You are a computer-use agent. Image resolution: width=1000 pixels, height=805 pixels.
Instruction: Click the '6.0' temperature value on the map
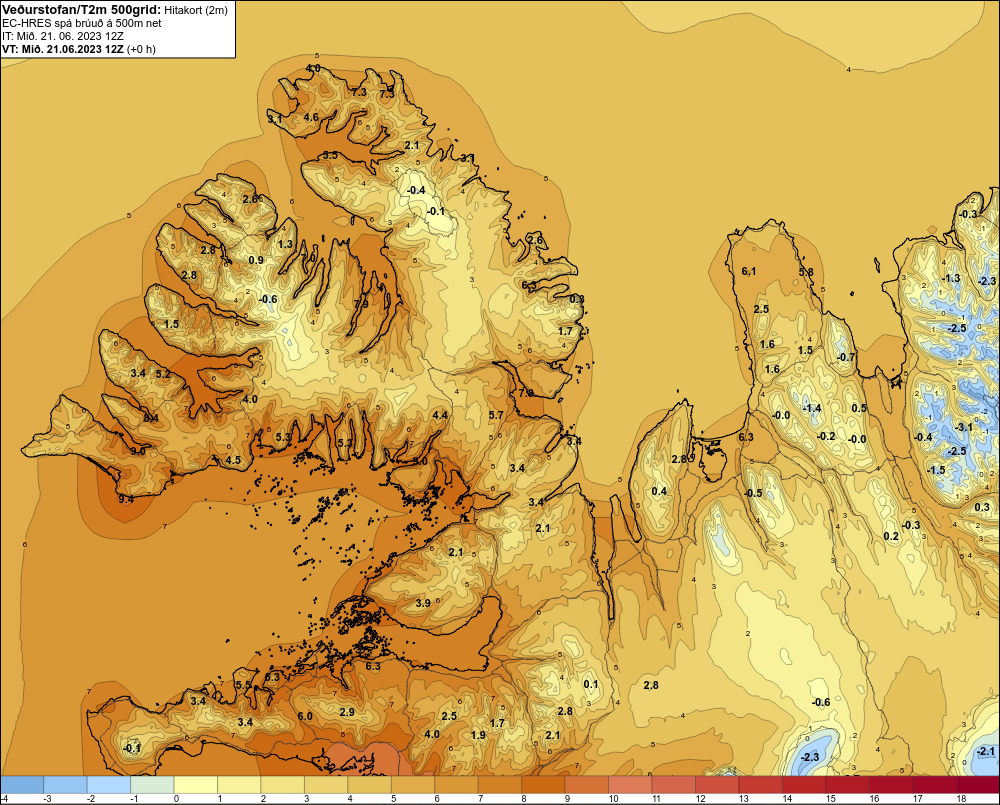point(305,716)
